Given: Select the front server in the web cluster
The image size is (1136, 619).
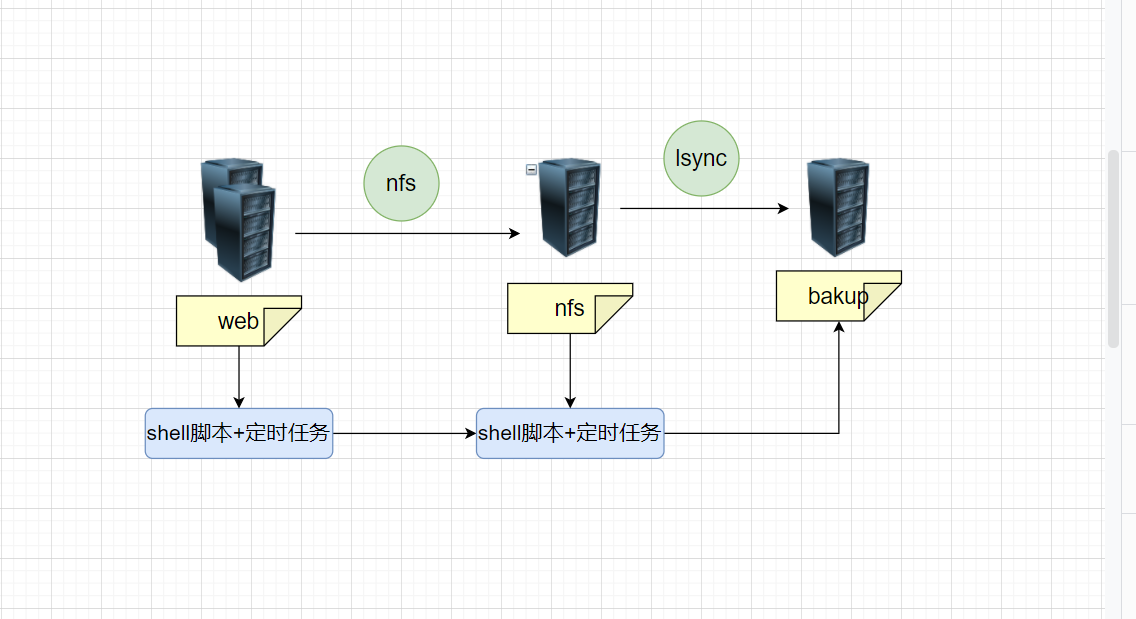Looking at the screenshot, I should coord(246,232).
